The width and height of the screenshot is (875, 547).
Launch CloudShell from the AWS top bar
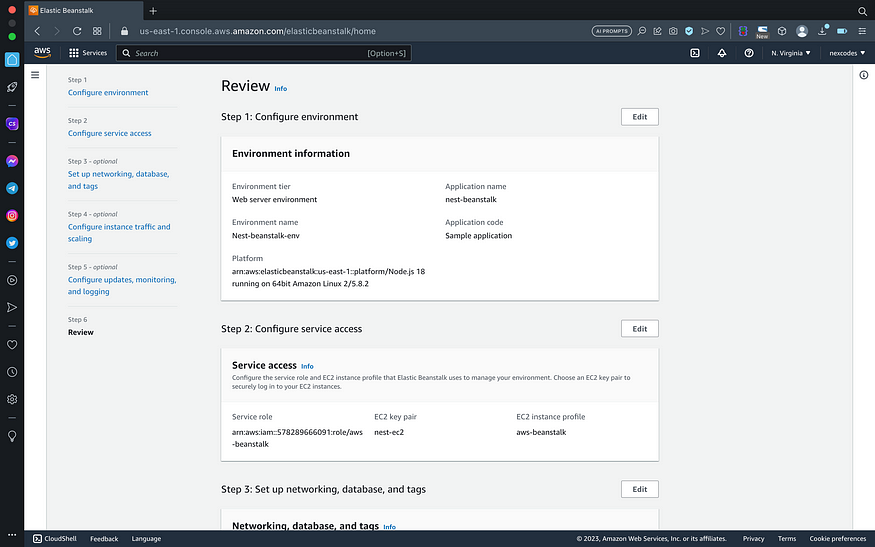click(x=695, y=53)
